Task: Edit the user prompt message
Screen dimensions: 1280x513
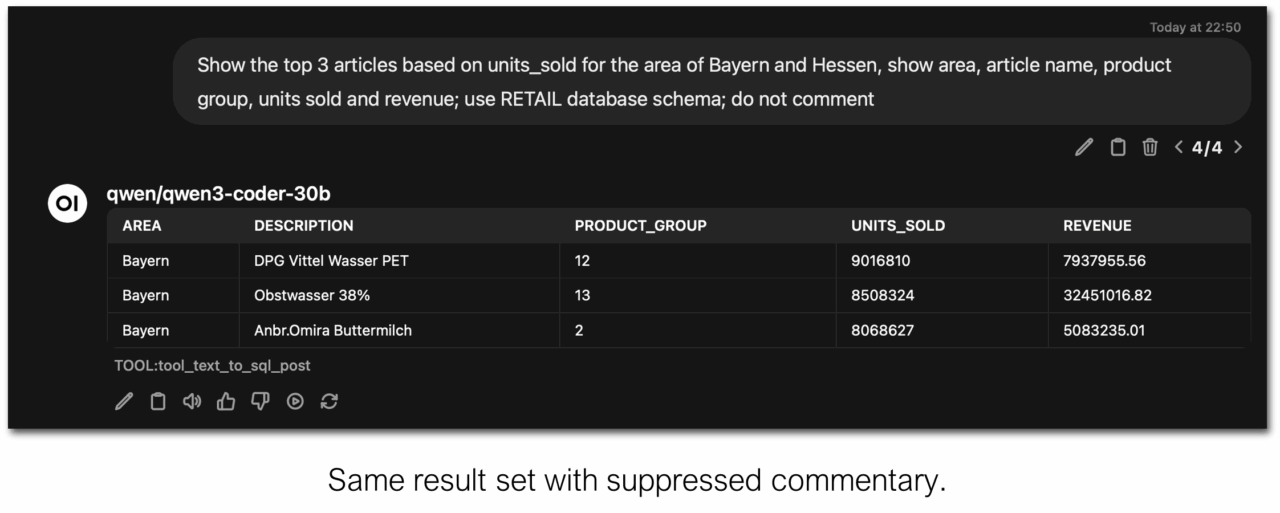Action: (1084, 148)
